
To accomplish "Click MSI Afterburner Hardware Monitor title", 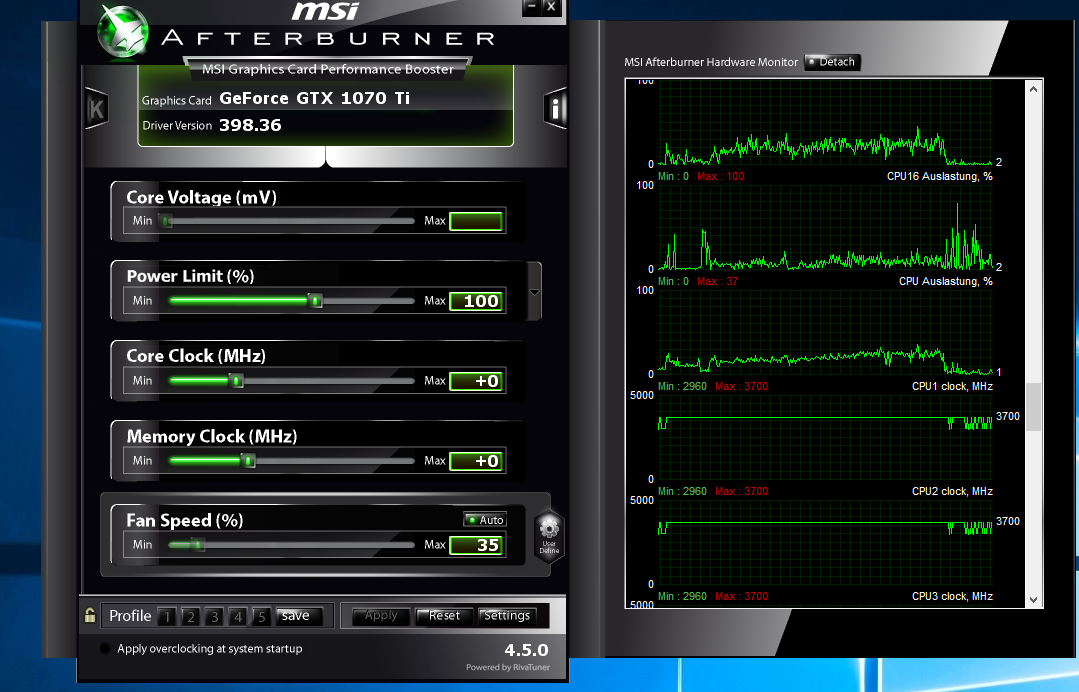I will [711, 62].
